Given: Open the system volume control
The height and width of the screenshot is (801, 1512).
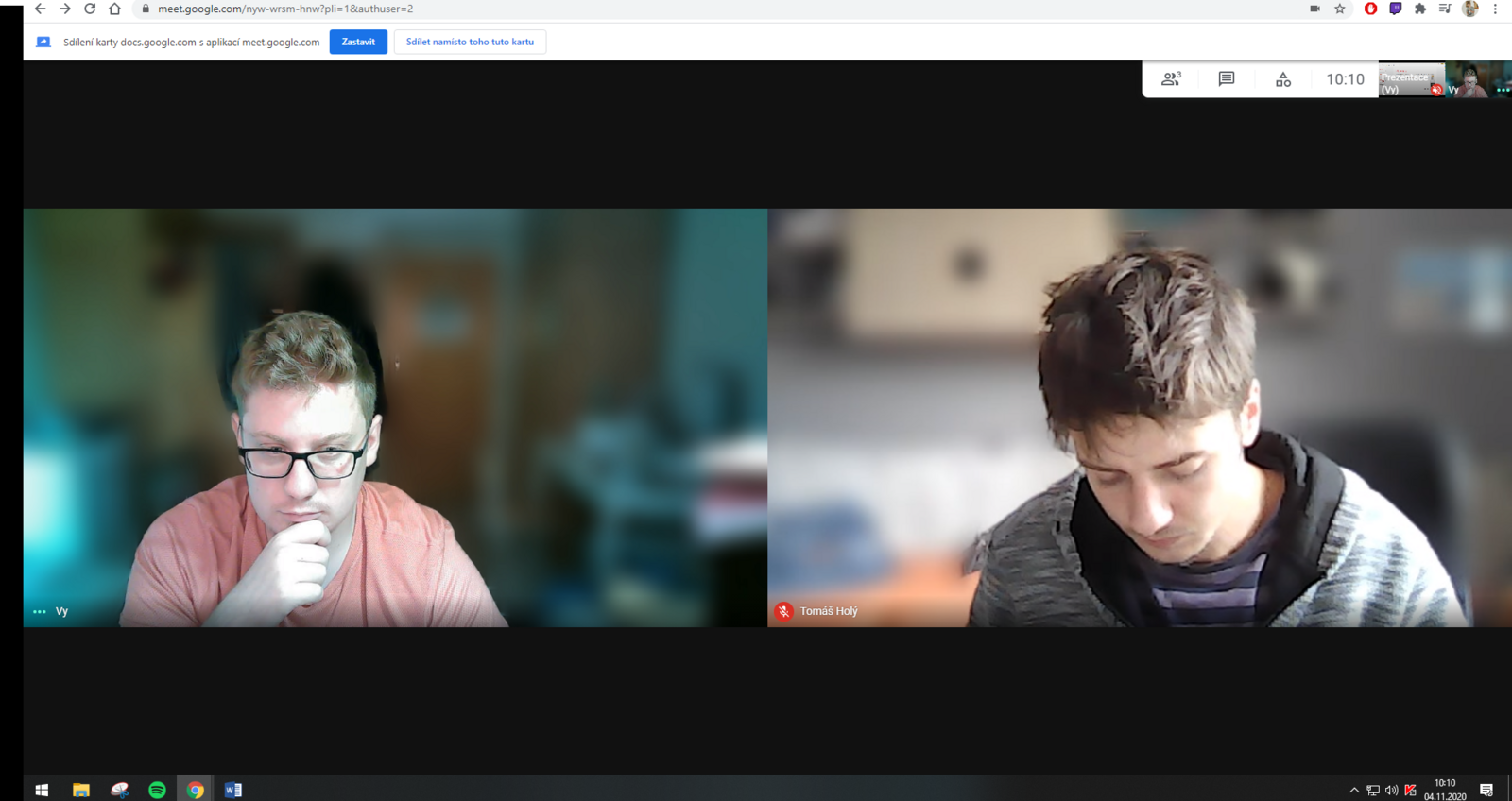Looking at the screenshot, I should pyautogui.click(x=1391, y=790).
